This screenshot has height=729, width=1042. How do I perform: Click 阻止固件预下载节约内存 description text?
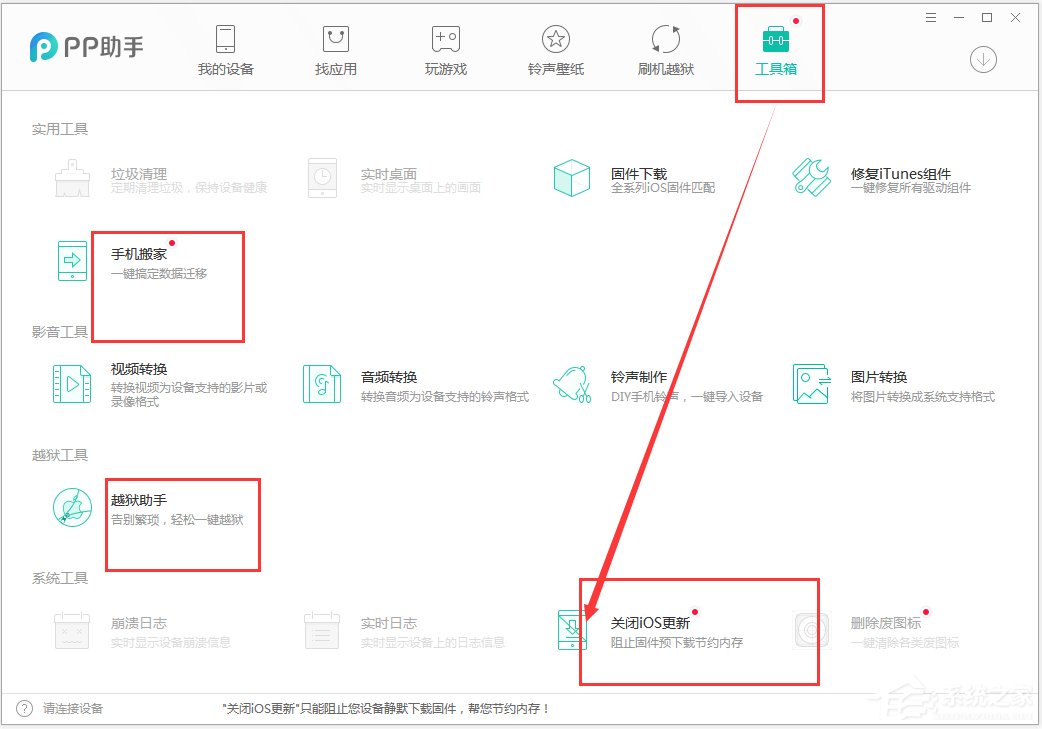(x=677, y=643)
